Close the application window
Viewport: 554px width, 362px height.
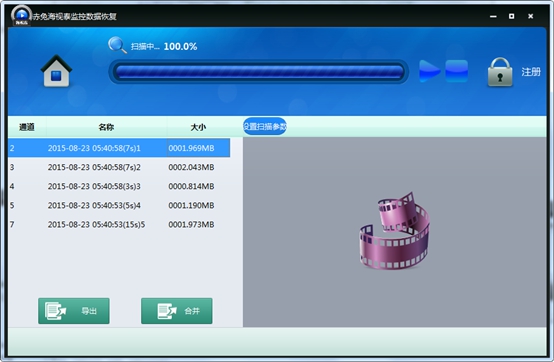(x=530, y=16)
